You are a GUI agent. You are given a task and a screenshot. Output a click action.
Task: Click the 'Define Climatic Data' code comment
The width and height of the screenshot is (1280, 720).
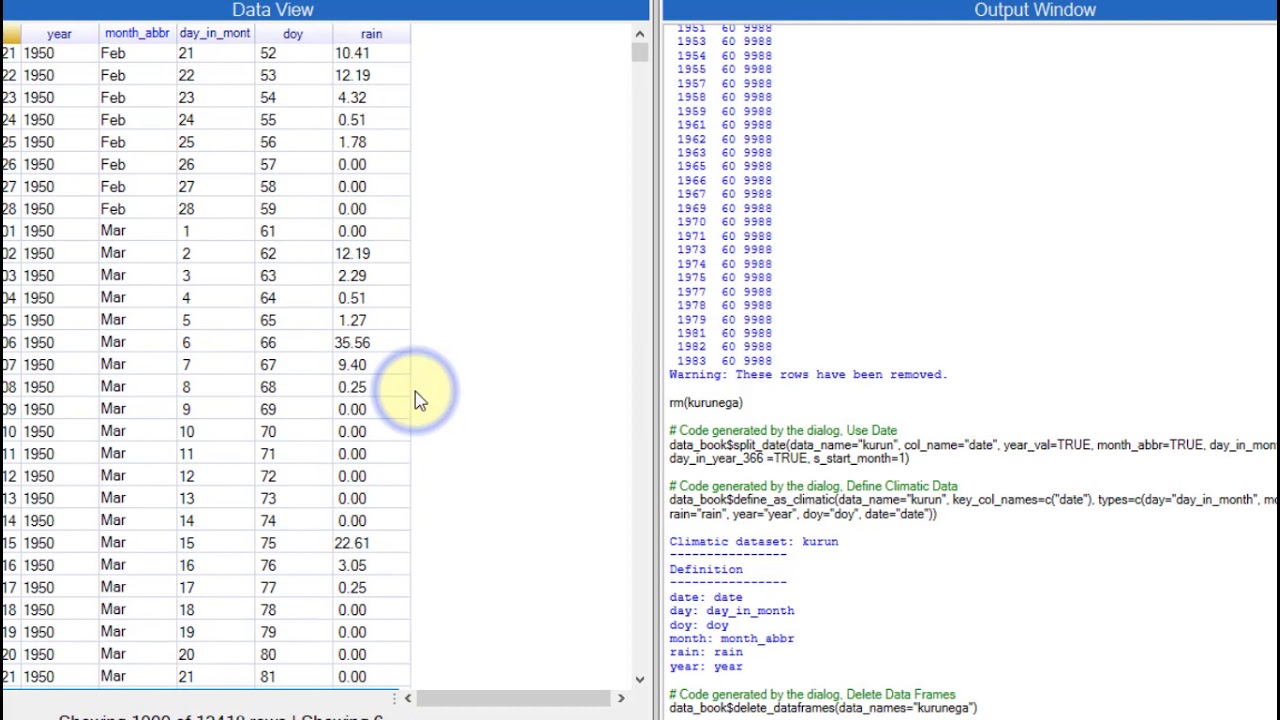pos(813,486)
